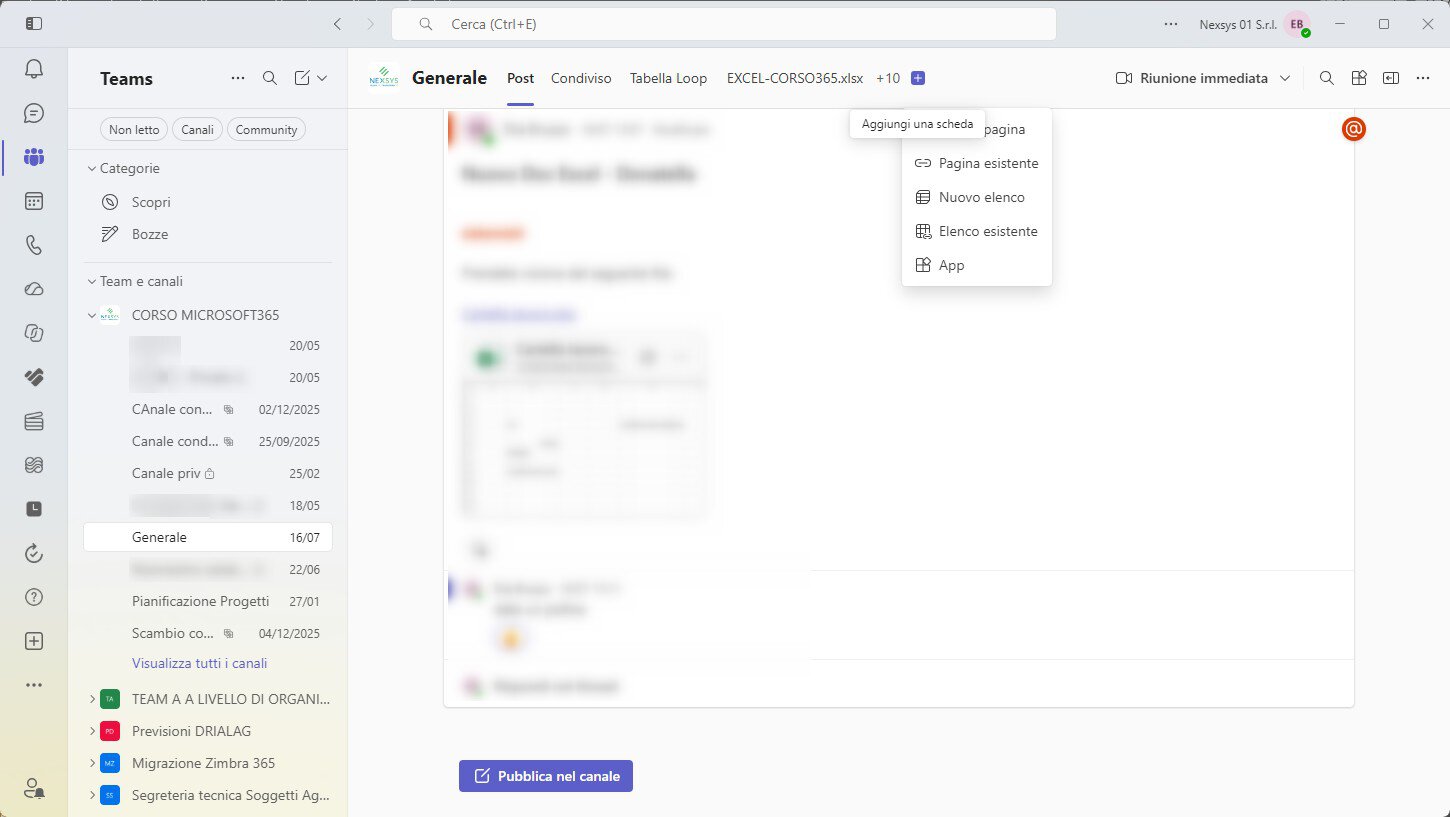This screenshot has height=817, width=1450.
Task: Open Help question mark icon
Action: coord(34,597)
